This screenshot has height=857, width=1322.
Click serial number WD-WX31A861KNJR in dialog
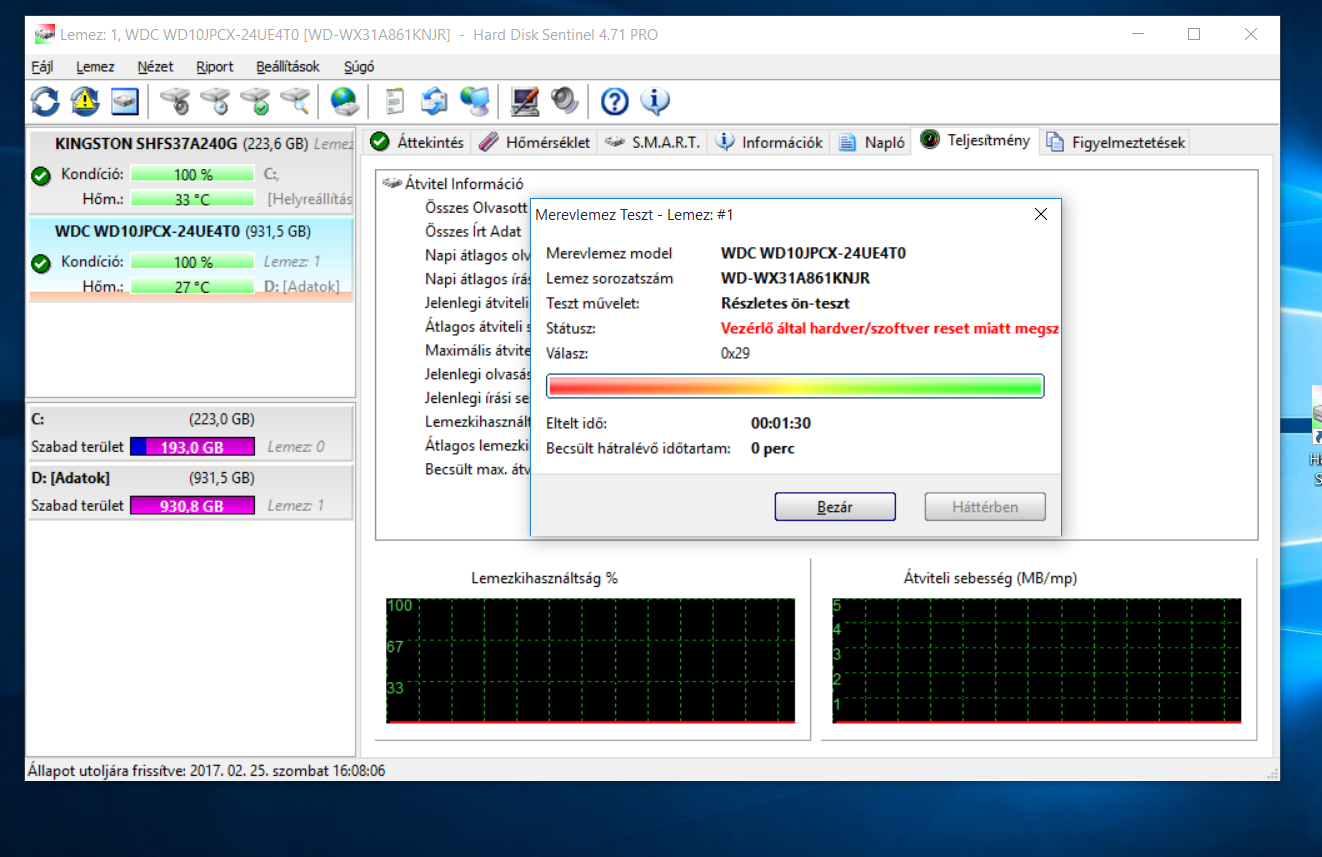coord(795,278)
